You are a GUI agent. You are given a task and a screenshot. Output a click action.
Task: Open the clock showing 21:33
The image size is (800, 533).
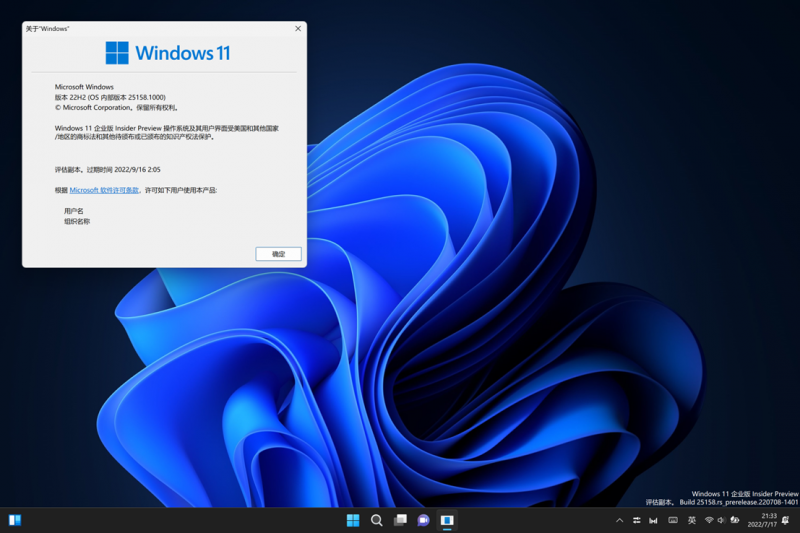pyautogui.click(x=762, y=520)
